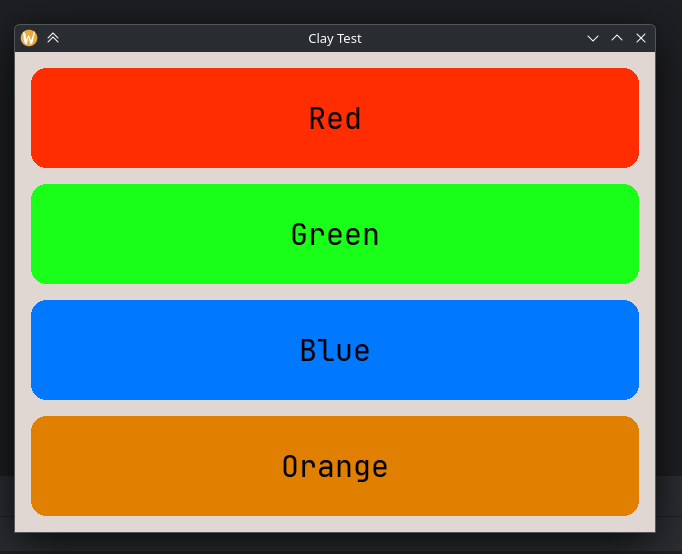This screenshot has height=554, width=682.
Task: Maximize the Clay Test window
Action: pyautogui.click(x=617, y=38)
